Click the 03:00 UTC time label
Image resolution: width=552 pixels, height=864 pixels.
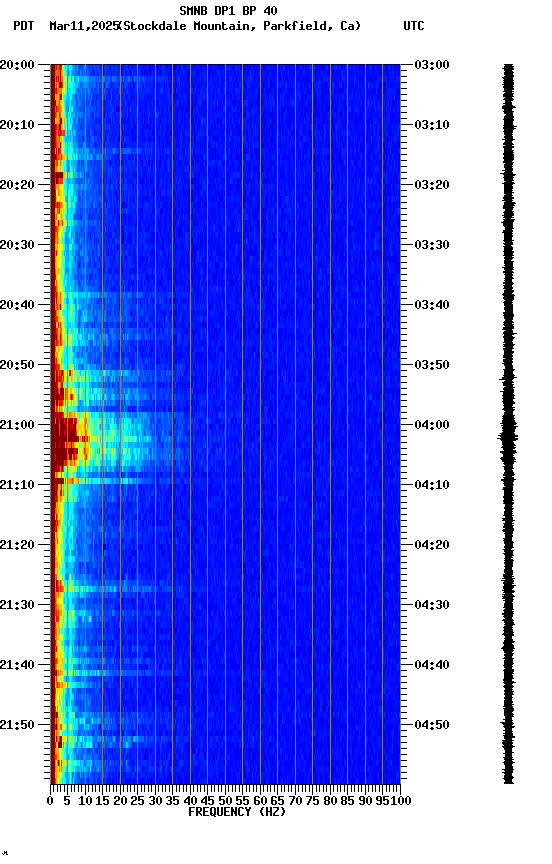432,65
